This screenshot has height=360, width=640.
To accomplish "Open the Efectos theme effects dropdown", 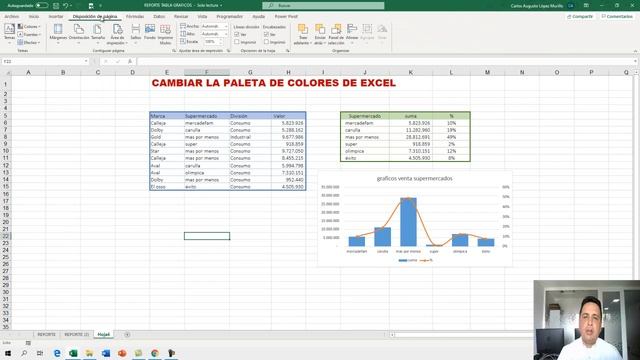I will coord(29,42).
